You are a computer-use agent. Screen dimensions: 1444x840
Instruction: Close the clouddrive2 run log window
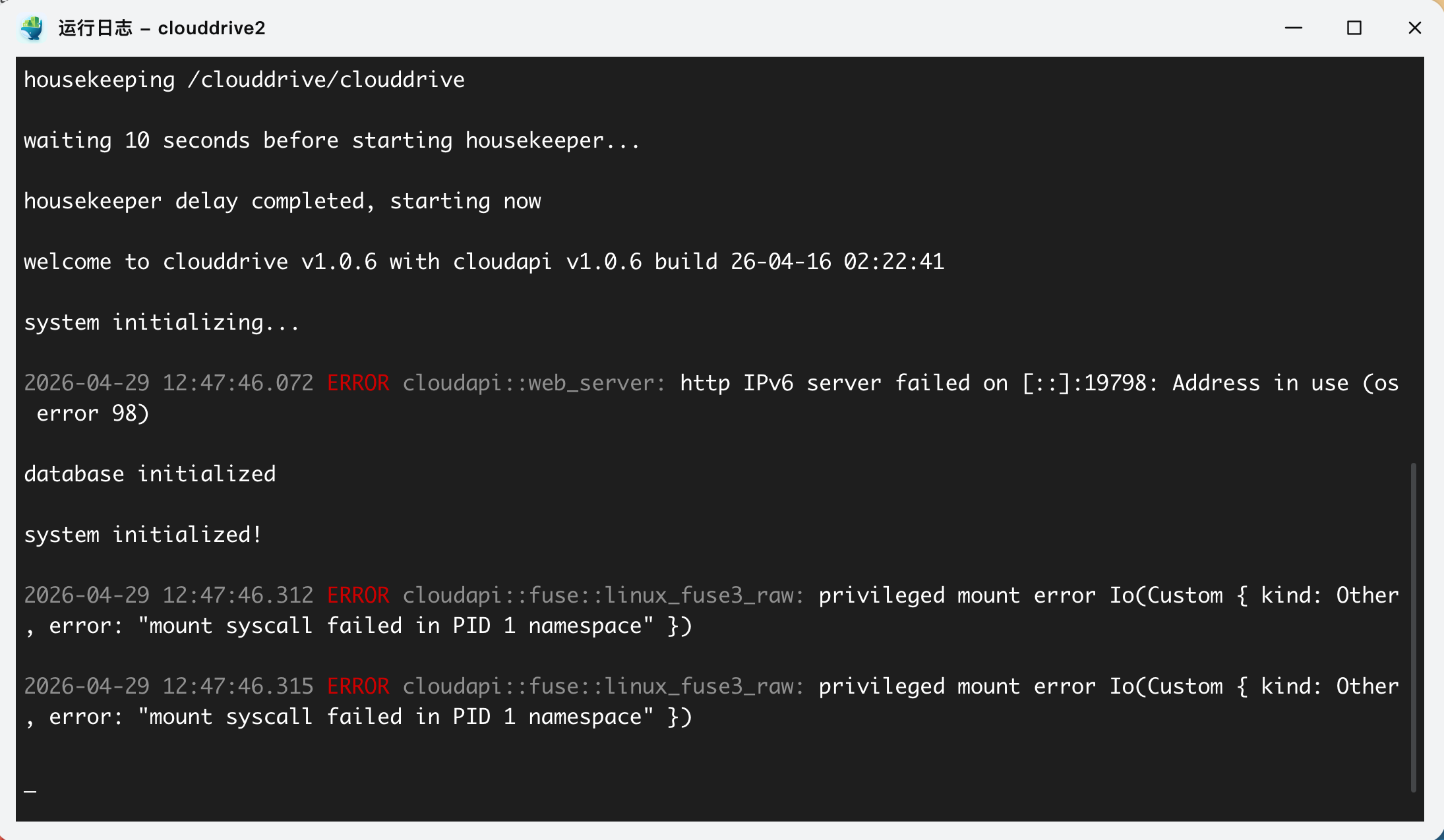pos(1414,28)
